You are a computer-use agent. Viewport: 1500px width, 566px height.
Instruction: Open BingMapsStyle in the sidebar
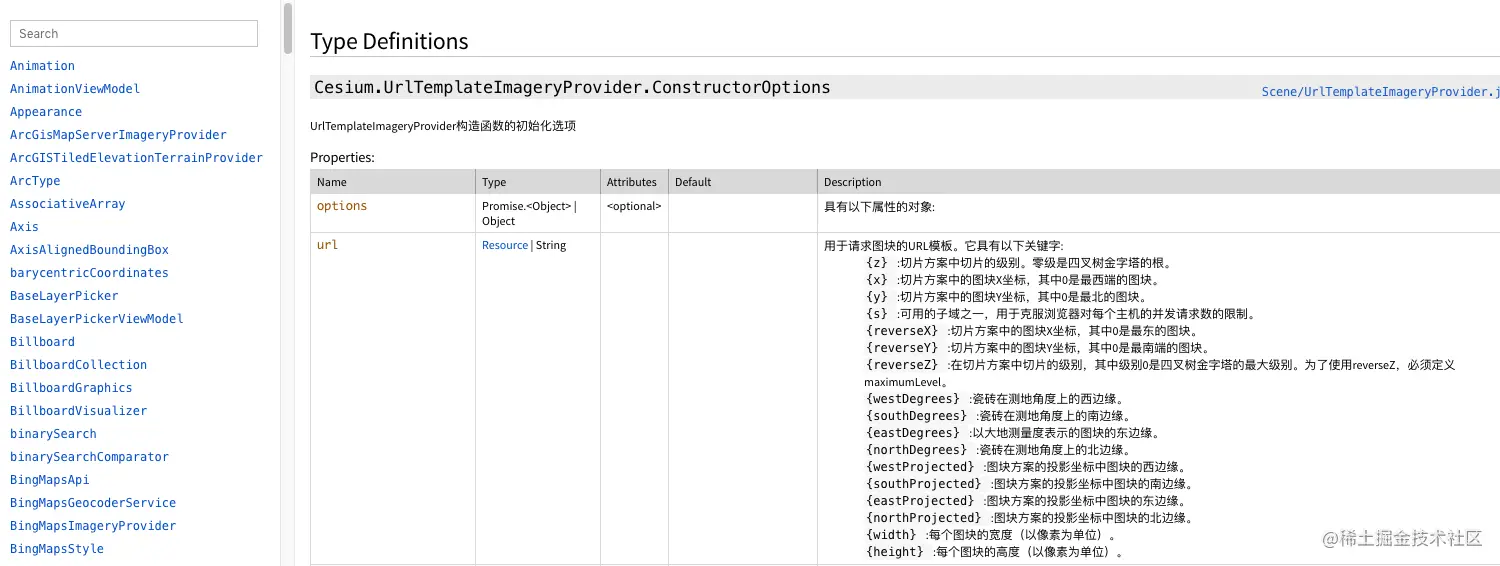(57, 549)
